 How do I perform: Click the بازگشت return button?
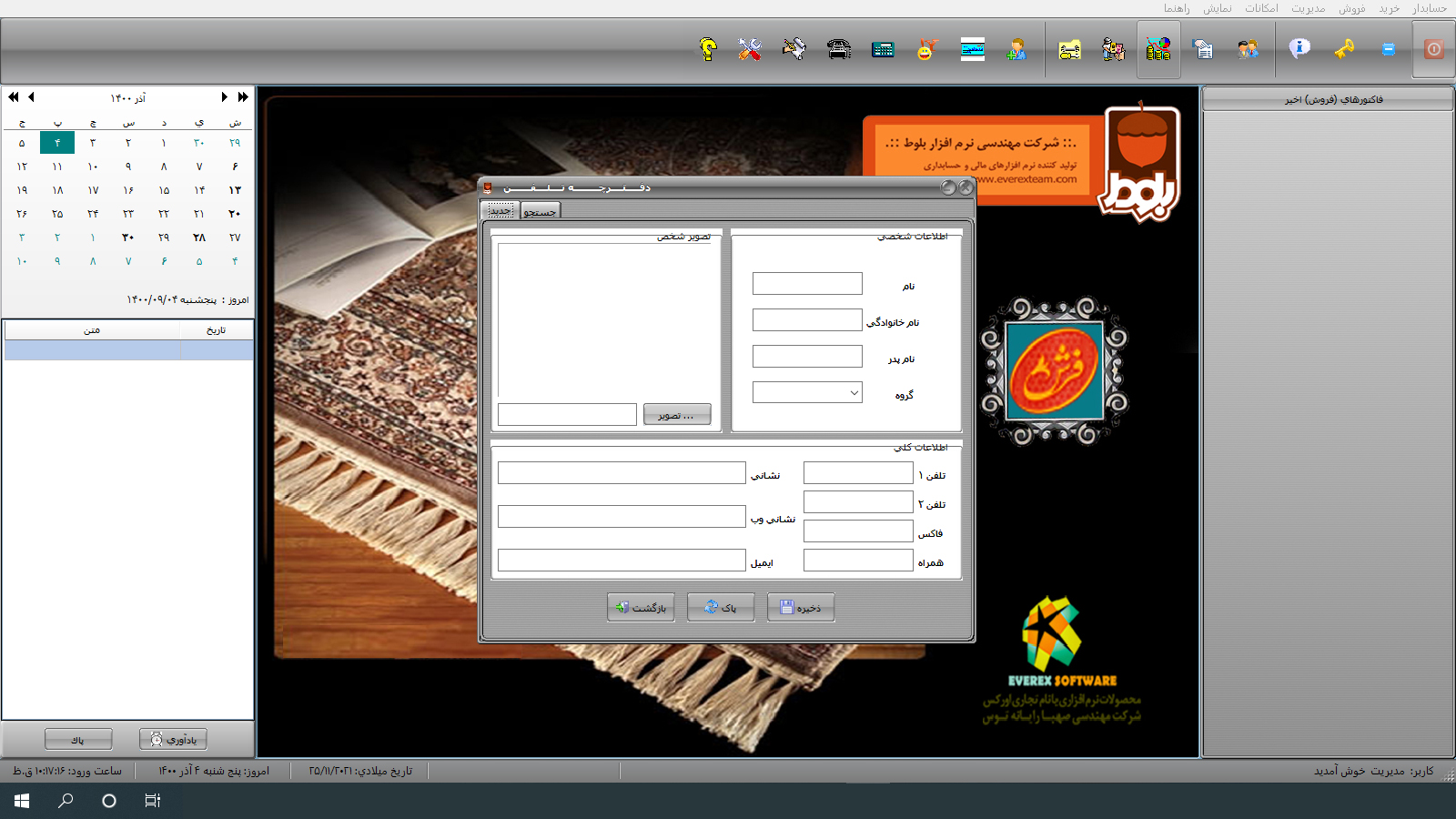641,608
